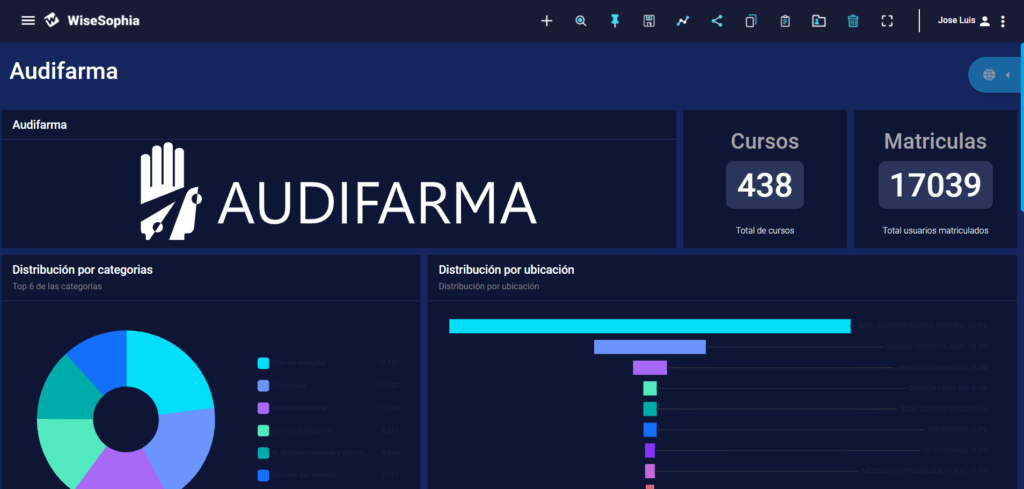Click the WiseSophia logo icon
This screenshot has width=1024, height=489.
pyautogui.click(x=52, y=21)
